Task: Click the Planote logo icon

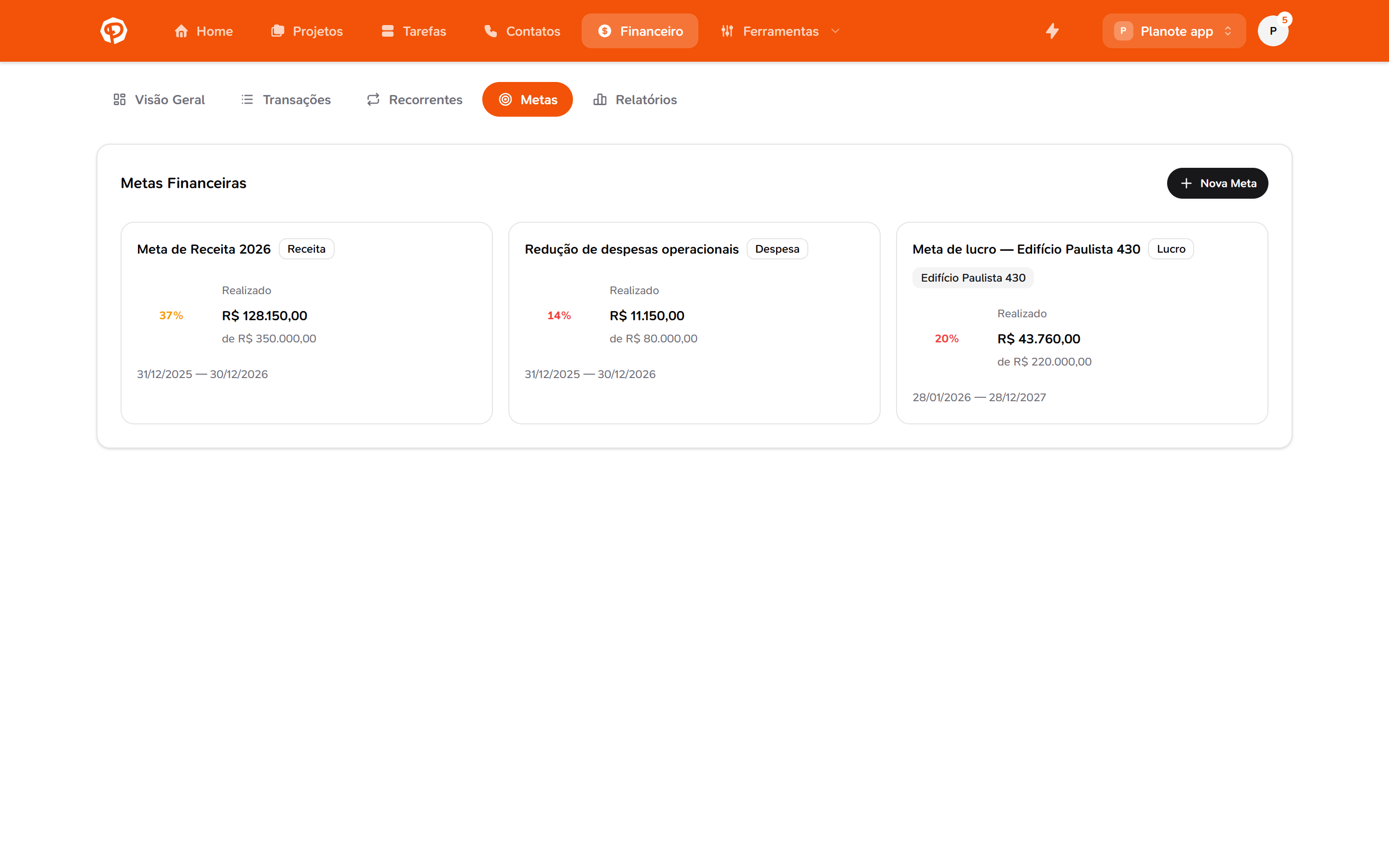Action: coord(114,31)
